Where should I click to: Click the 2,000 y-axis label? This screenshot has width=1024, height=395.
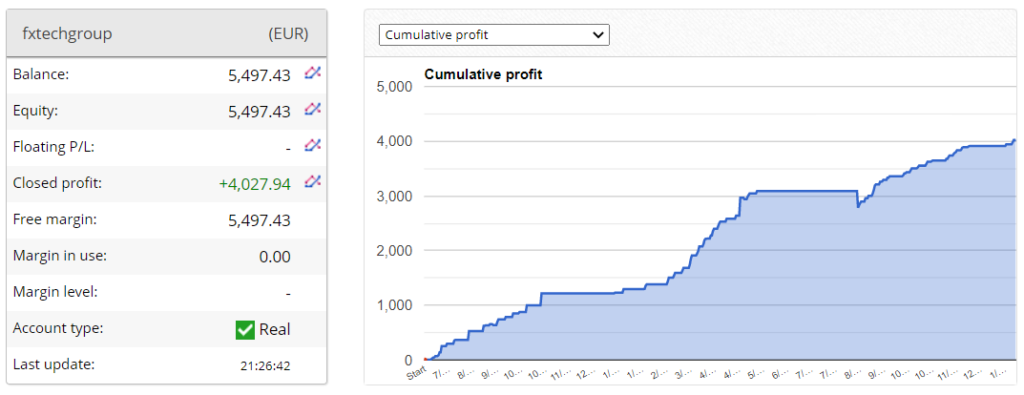(395, 251)
